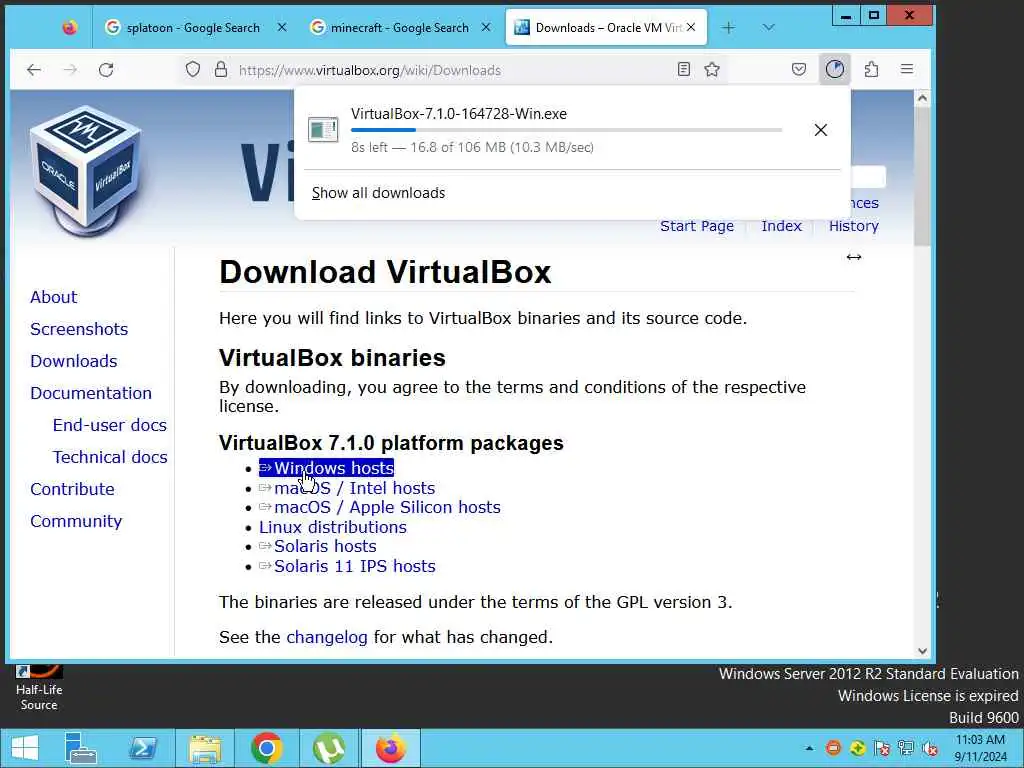Image resolution: width=1024 pixels, height=768 pixels.
Task: Cancel the VirtualBox exe download
Action: click(821, 130)
